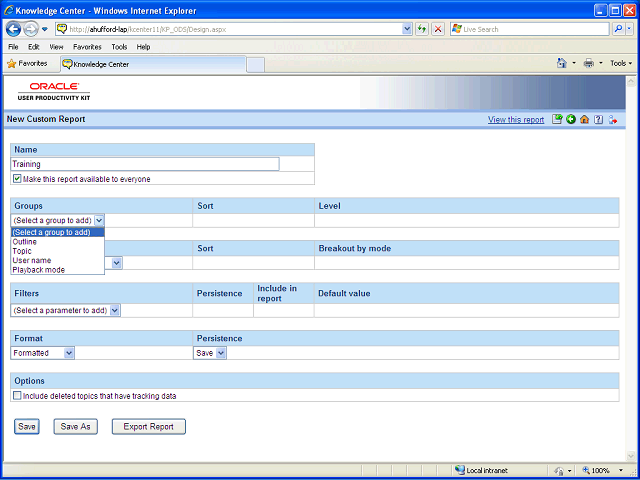Open the Formatted format dropdown
The width and height of the screenshot is (640, 480).
coord(69,353)
